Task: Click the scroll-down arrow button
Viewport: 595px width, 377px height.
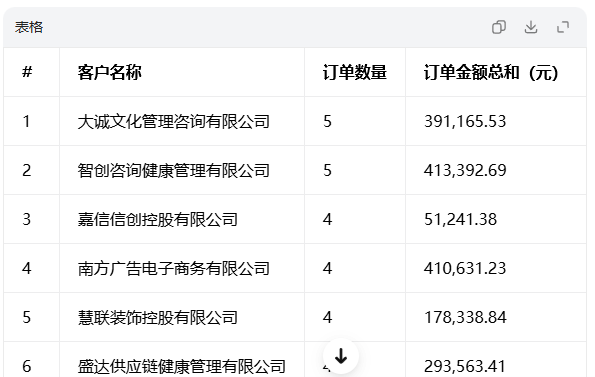Action: tap(341, 356)
